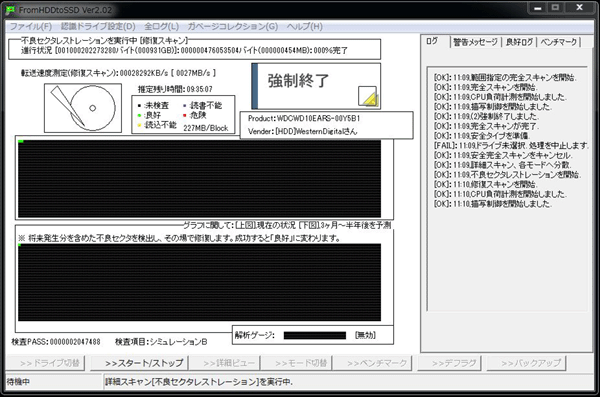Click the green 良好 legend marker

point(139,115)
